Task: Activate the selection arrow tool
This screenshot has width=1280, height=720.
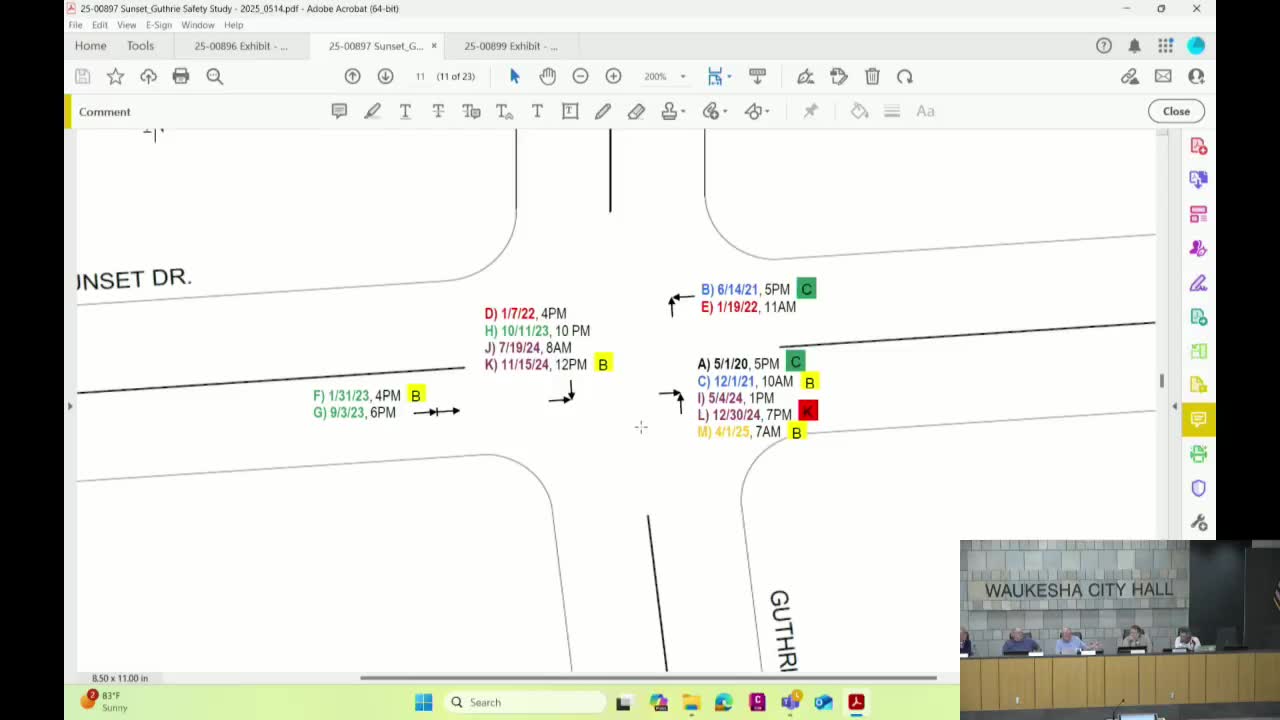Action: tap(514, 77)
